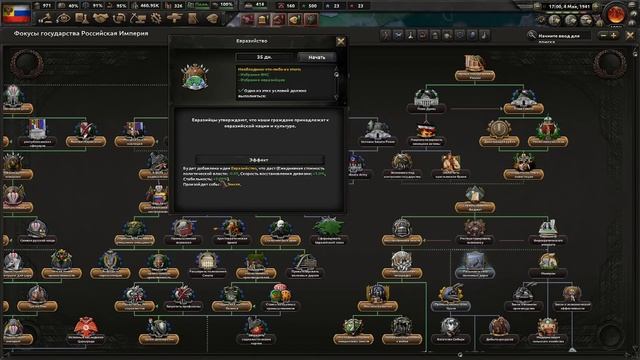Click the stability value 40%

(73, 6)
